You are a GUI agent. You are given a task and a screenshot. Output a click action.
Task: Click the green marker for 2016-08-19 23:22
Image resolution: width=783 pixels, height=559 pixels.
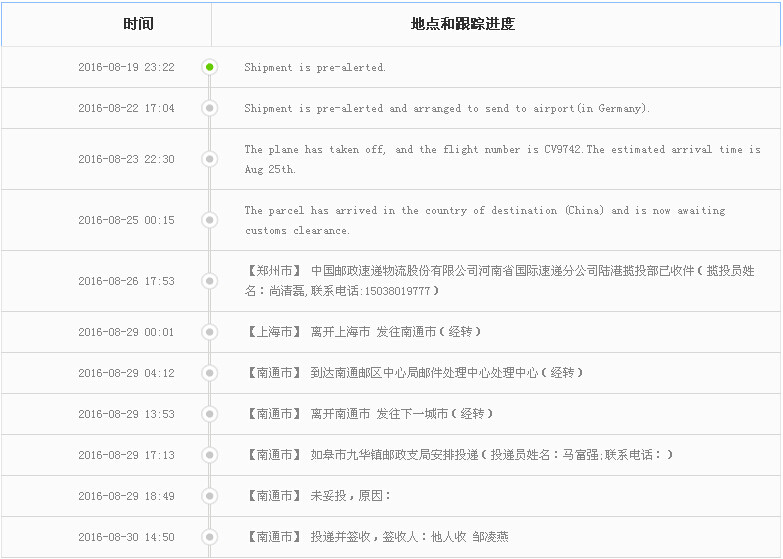click(210, 67)
